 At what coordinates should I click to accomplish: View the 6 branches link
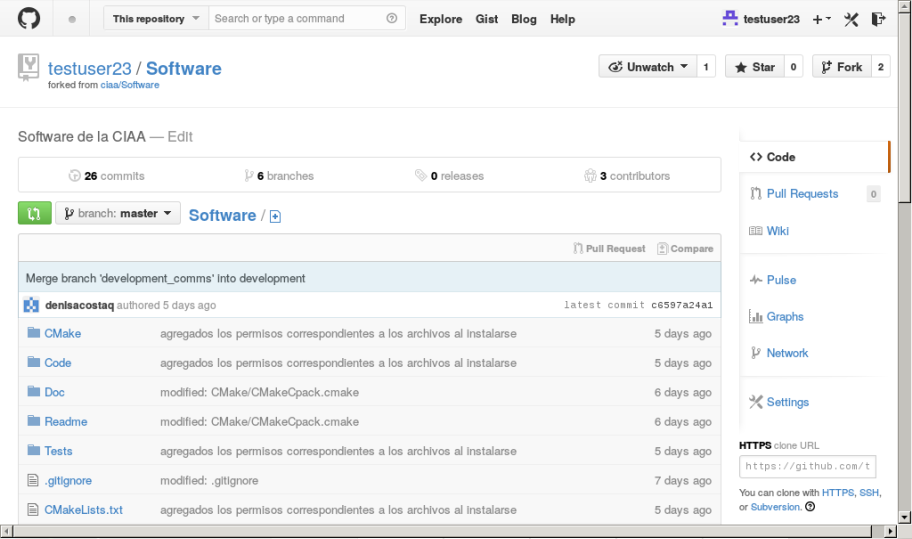(279, 176)
